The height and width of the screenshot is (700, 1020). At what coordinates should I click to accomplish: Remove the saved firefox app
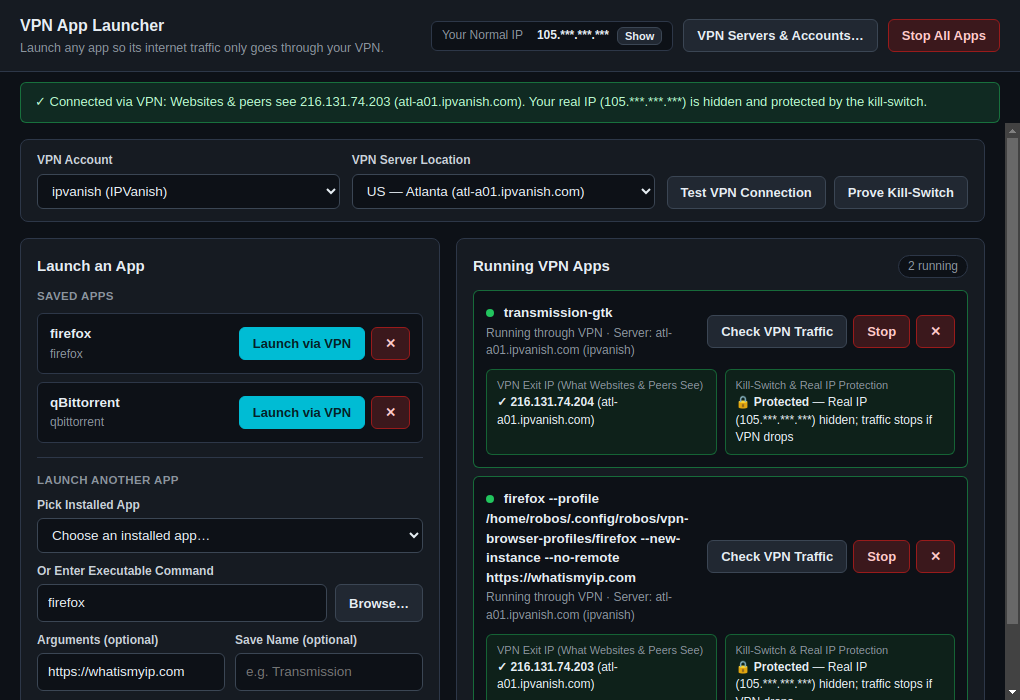(x=390, y=343)
